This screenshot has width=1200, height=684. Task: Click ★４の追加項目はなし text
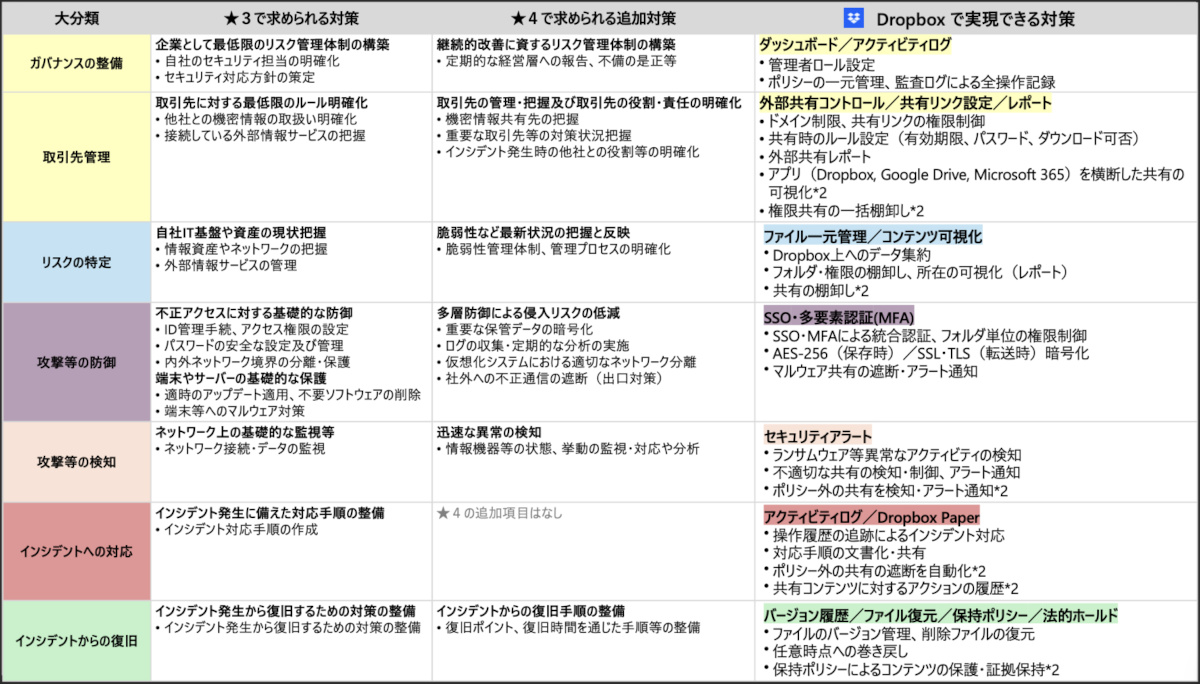(x=500, y=513)
